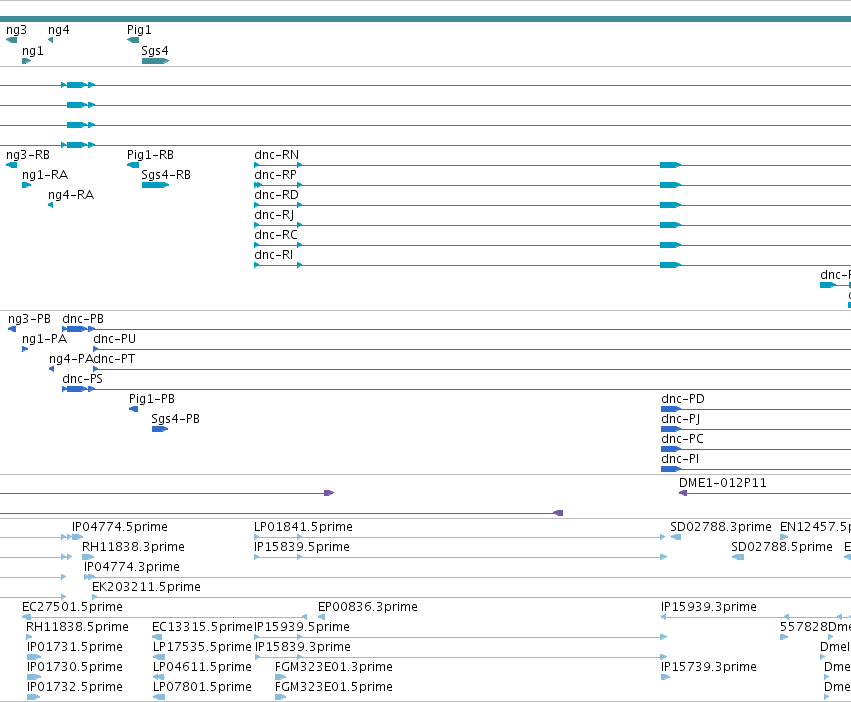Screen dimensions: 851x702
Task: Click the dnc-RP transcript label
Action: [275, 175]
